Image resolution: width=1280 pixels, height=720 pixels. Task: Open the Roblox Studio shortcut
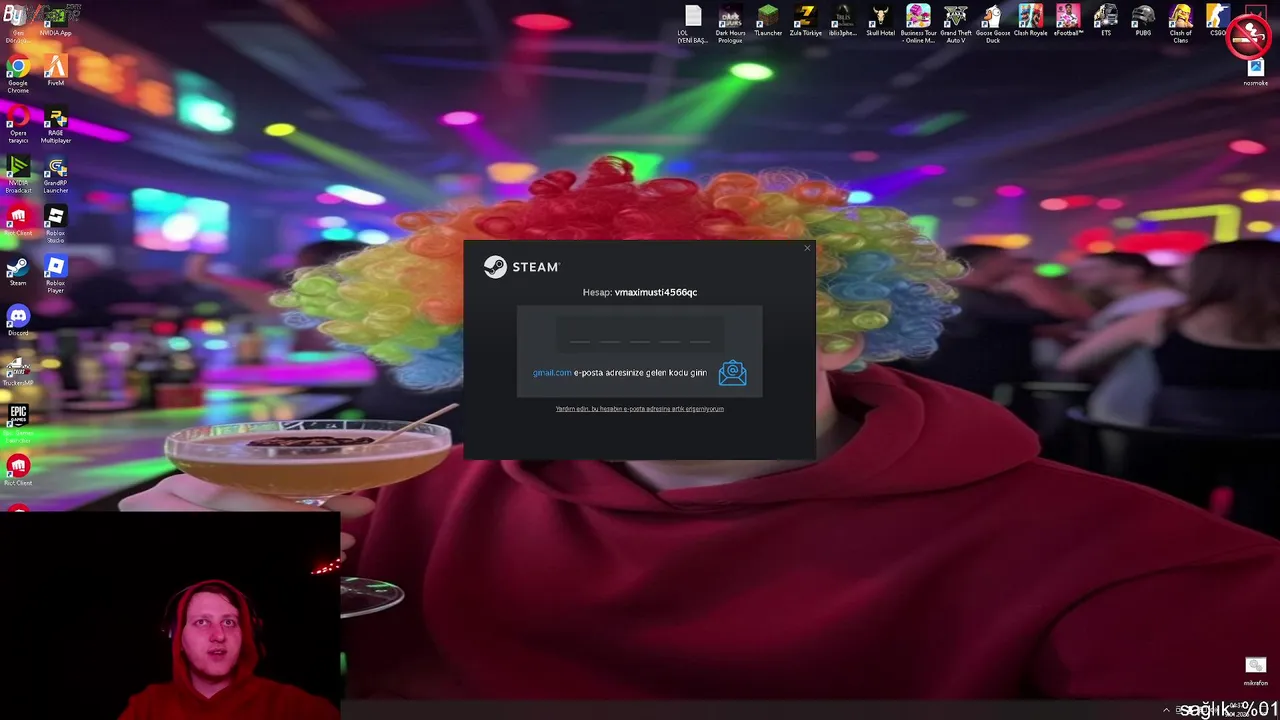click(x=56, y=225)
